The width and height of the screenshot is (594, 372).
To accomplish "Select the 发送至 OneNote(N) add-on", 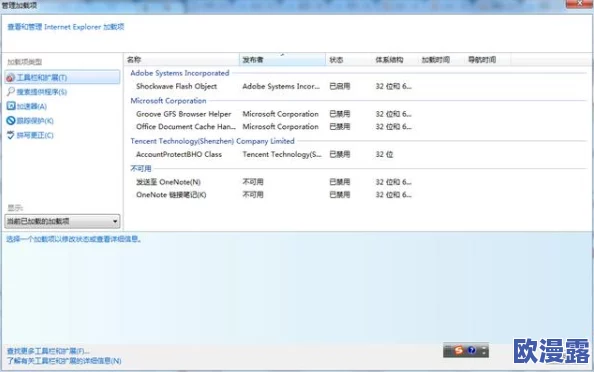I will [168, 182].
